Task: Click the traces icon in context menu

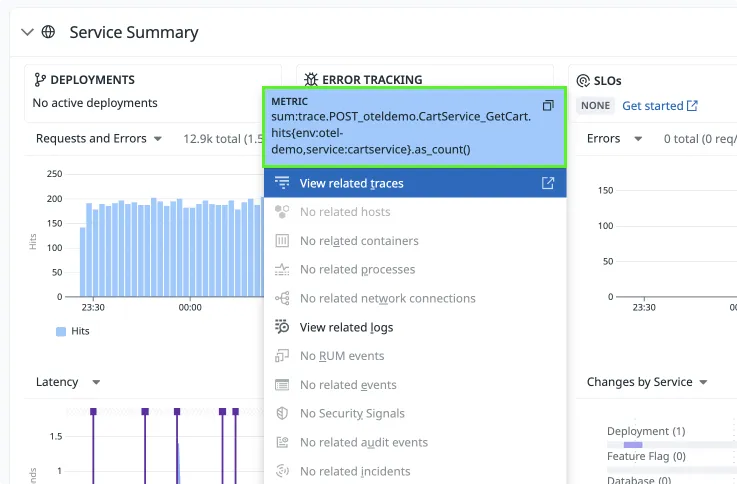Action: [x=282, y=183]
